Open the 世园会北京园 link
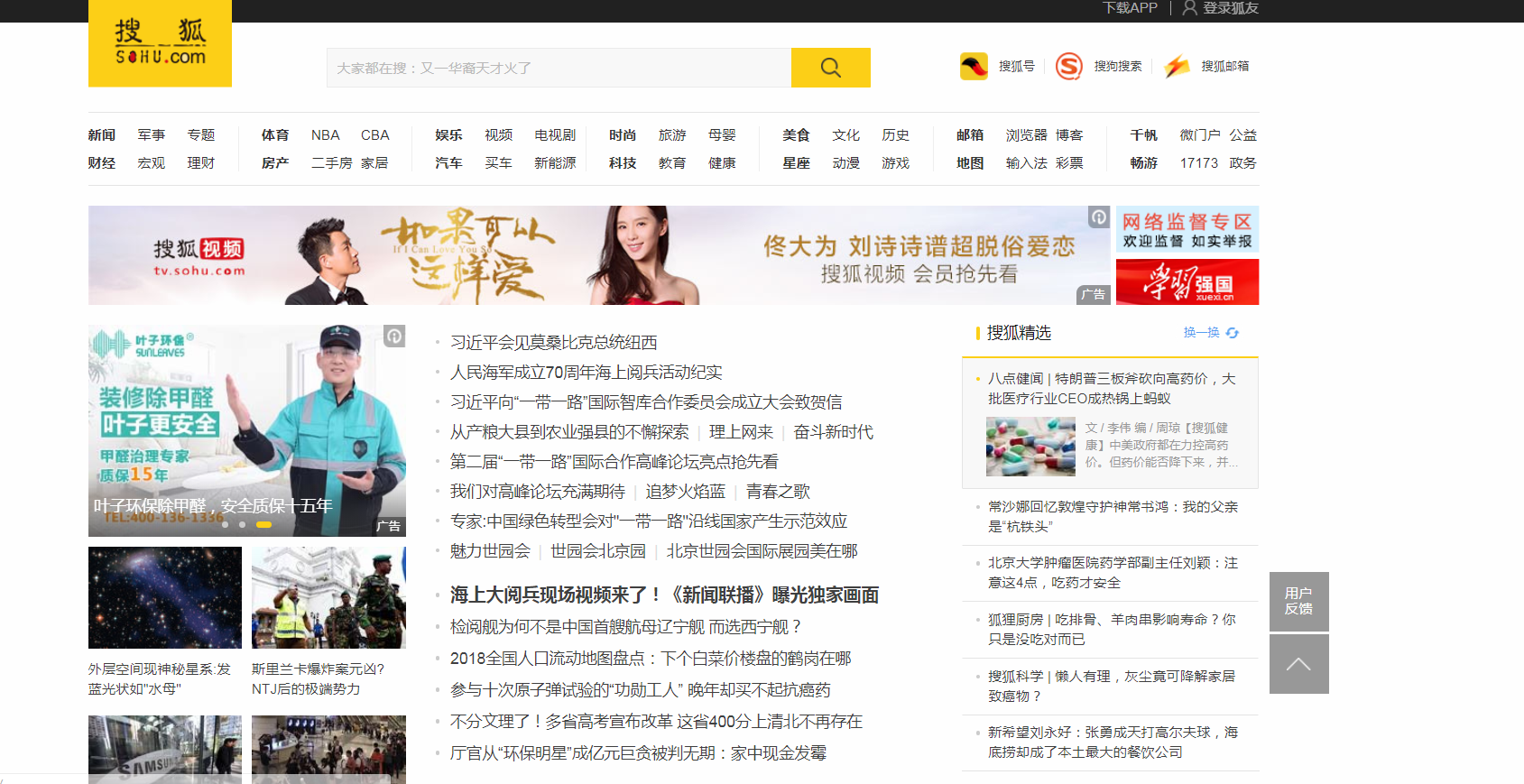The width and height of the screenshot is (1524, 784). click(598, 551)
